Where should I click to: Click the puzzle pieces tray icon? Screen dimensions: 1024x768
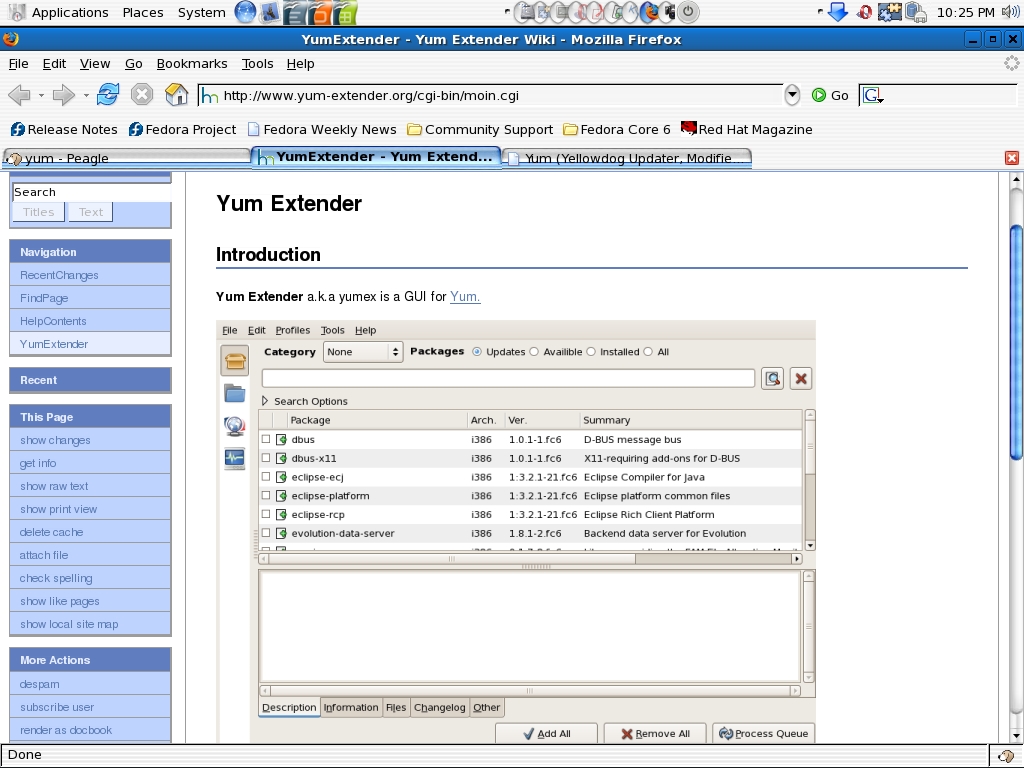(889, 12)
